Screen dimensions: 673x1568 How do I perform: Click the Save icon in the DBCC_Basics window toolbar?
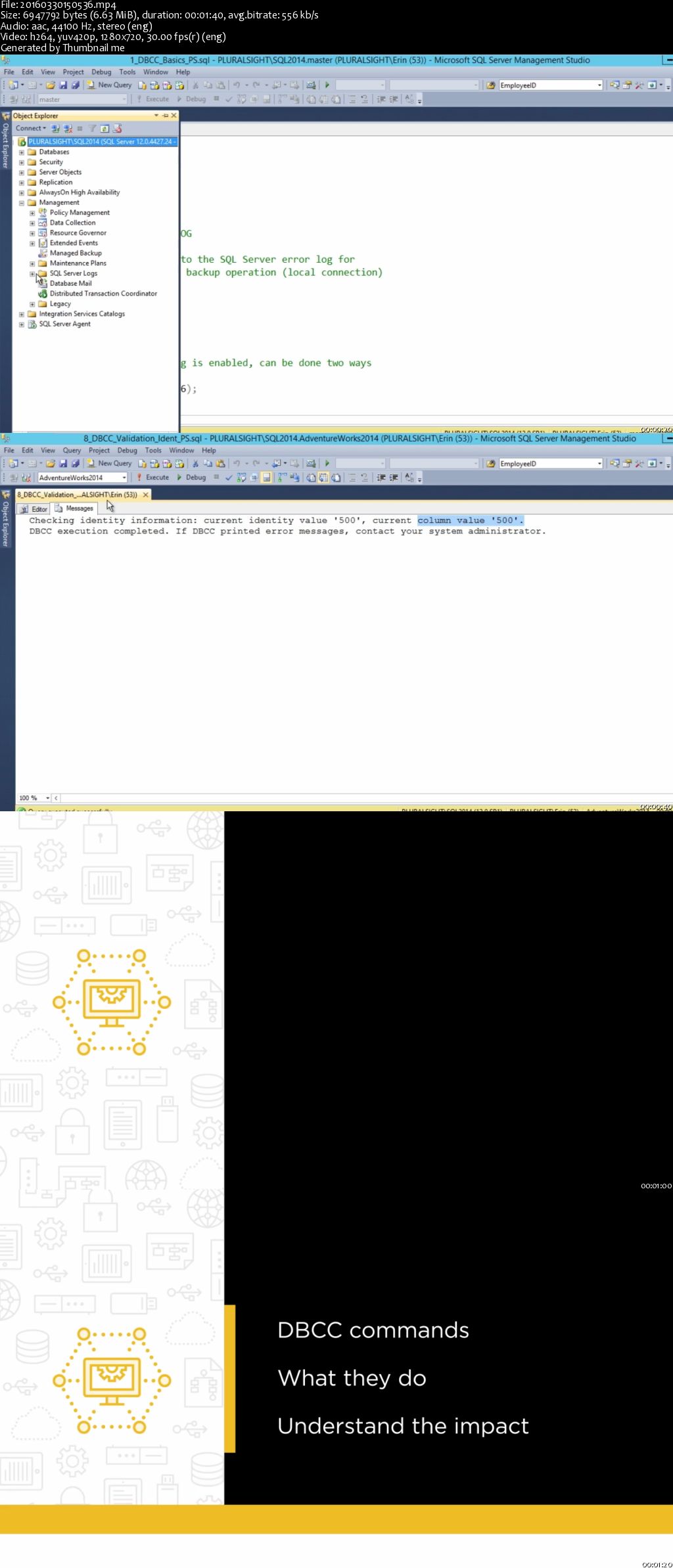point(63,85)
